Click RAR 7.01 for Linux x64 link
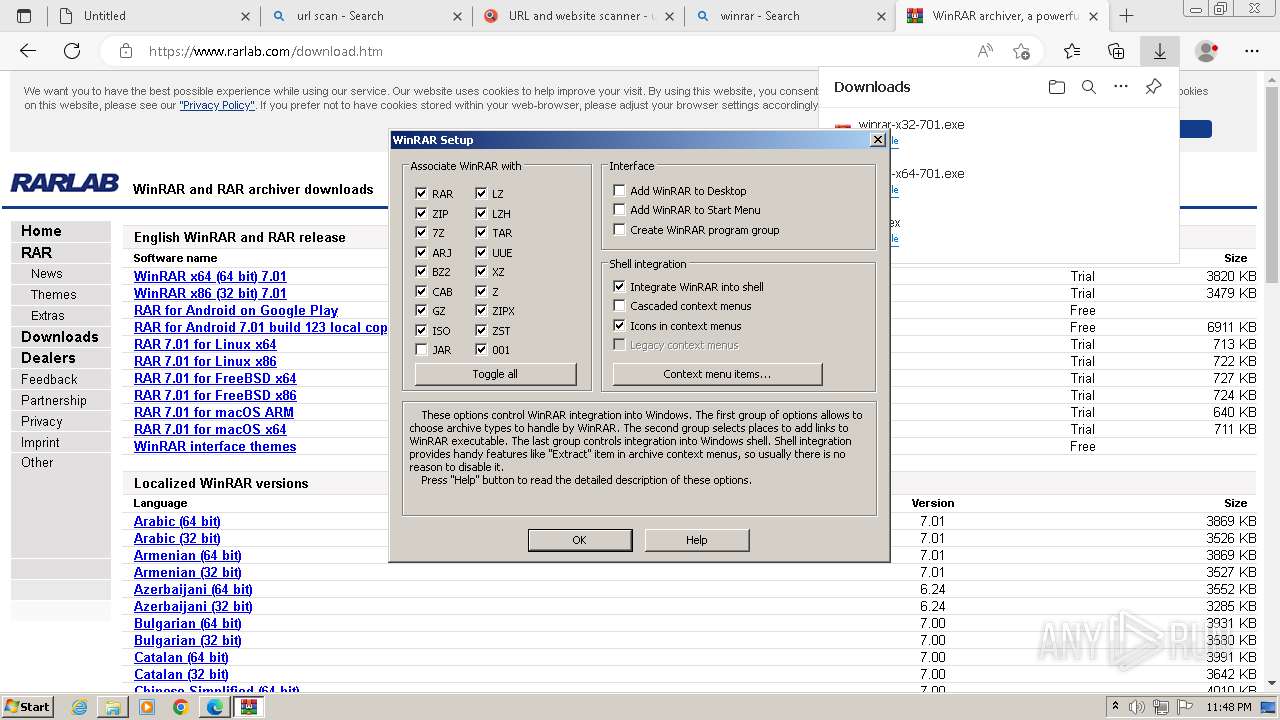Screen dimensions: 1280x720 point(205,344)
